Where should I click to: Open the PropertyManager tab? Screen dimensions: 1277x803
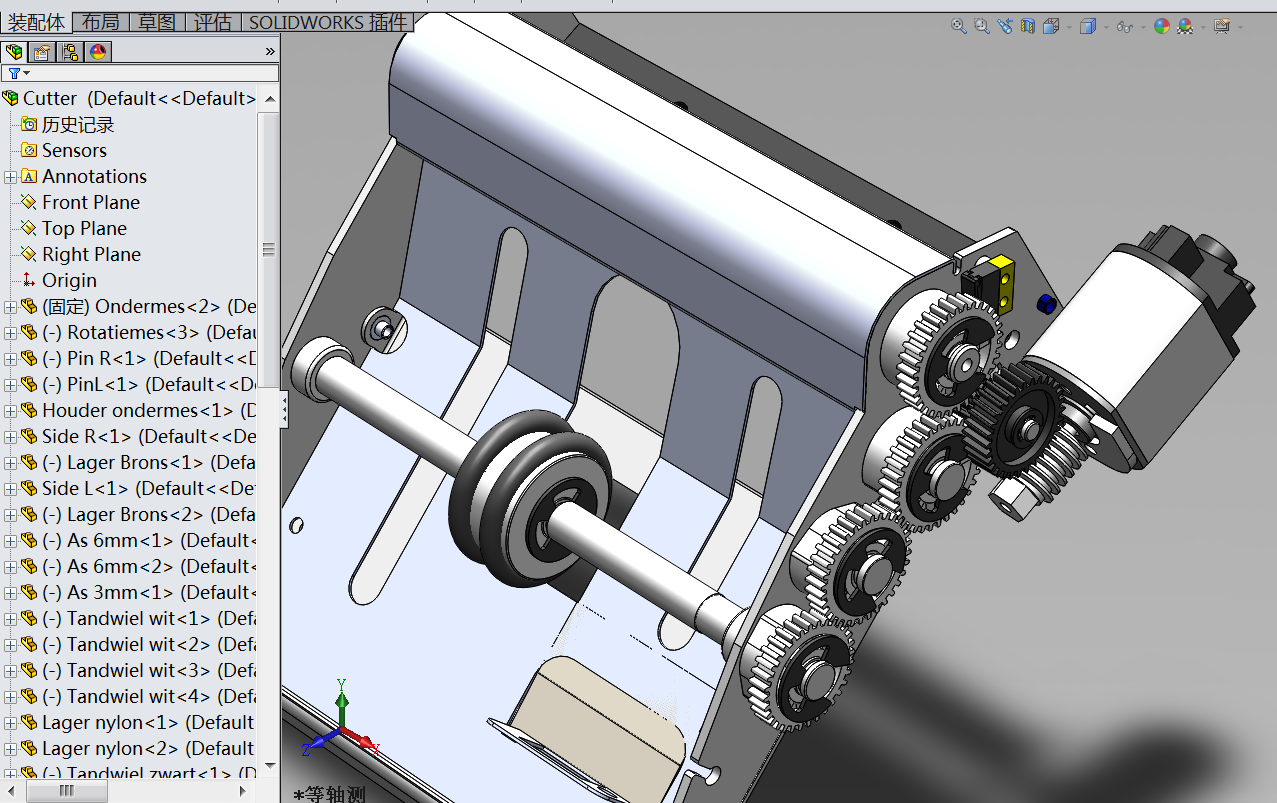(42, 52)
